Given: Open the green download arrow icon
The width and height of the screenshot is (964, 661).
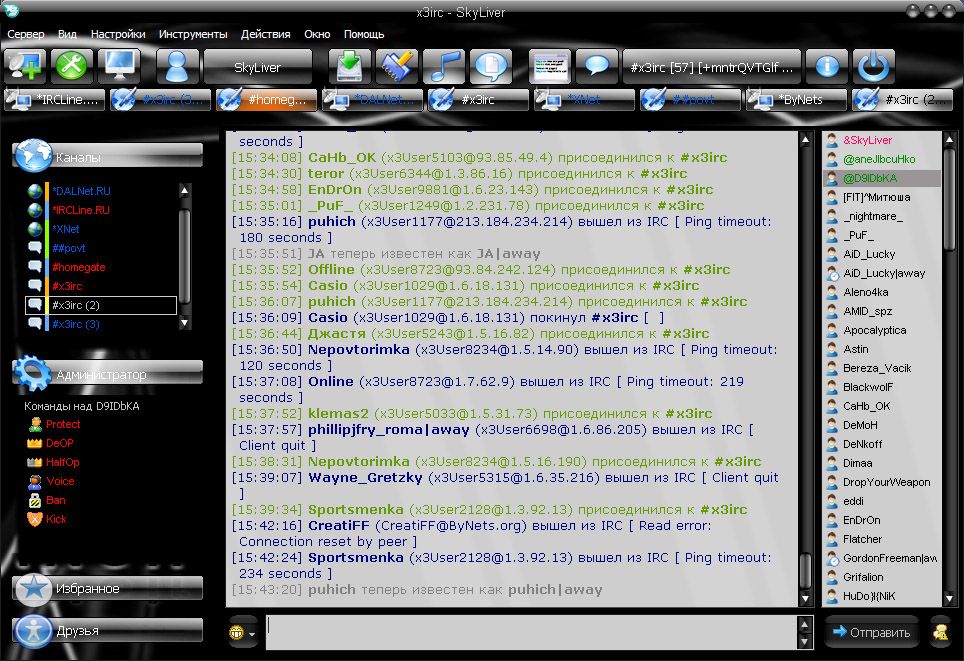Looking at the screenshot, I should point(350,66).
